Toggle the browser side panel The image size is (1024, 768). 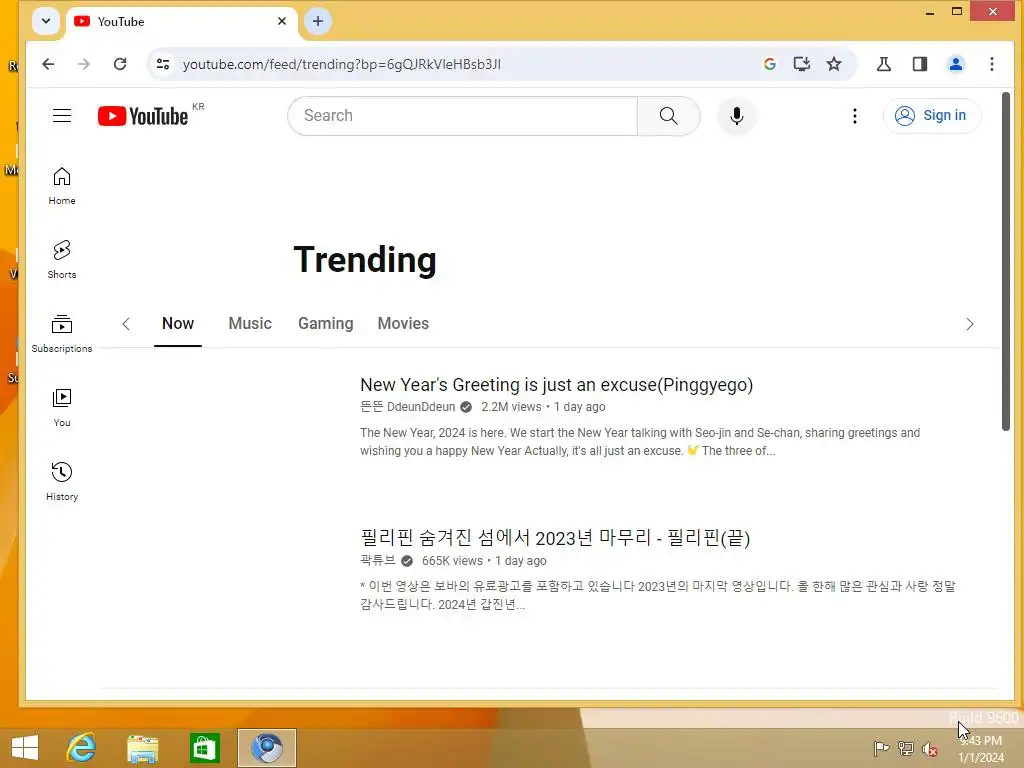(920, 64)
